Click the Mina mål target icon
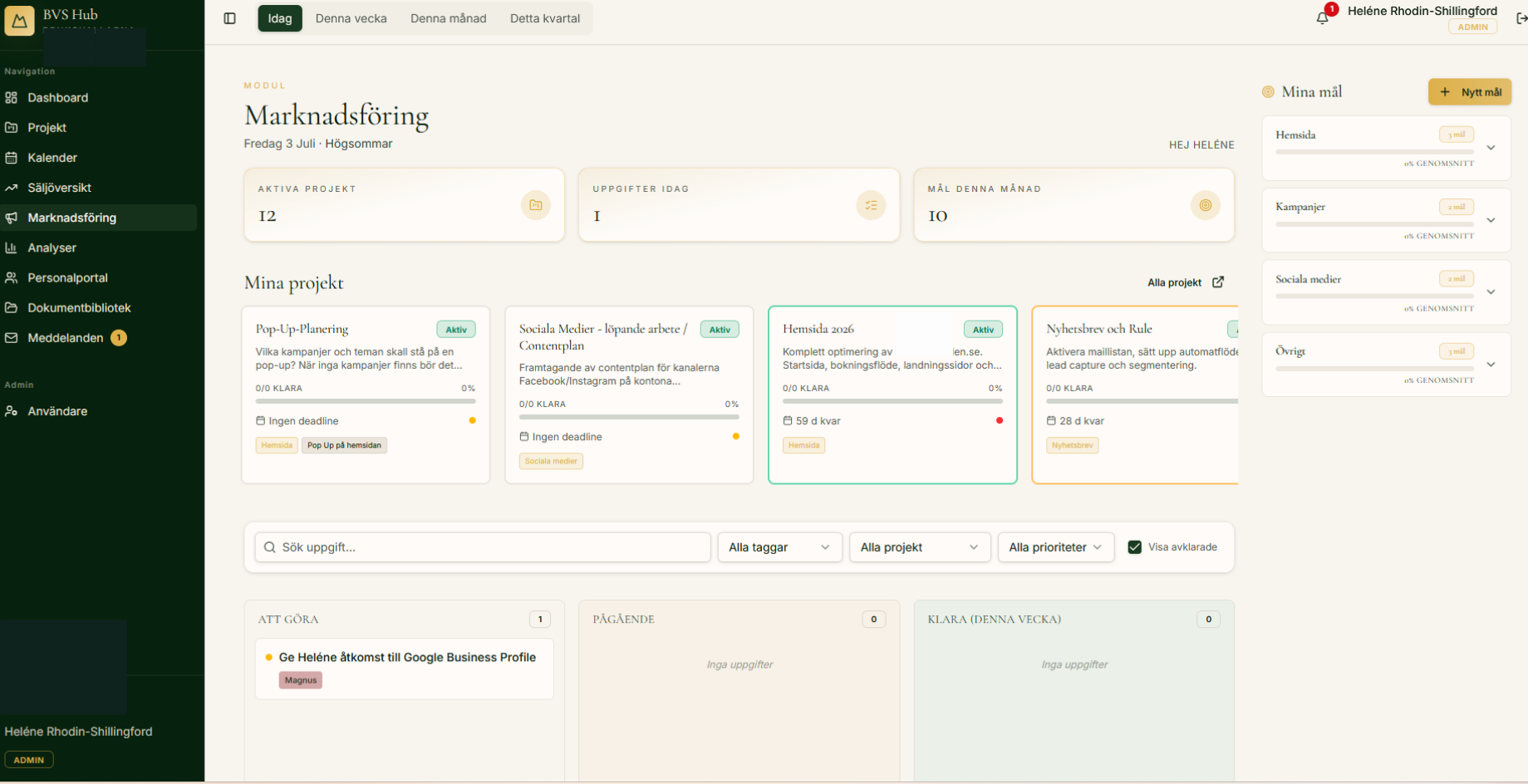Screen dimensions: 1528x784 (x=1268, y=92)
